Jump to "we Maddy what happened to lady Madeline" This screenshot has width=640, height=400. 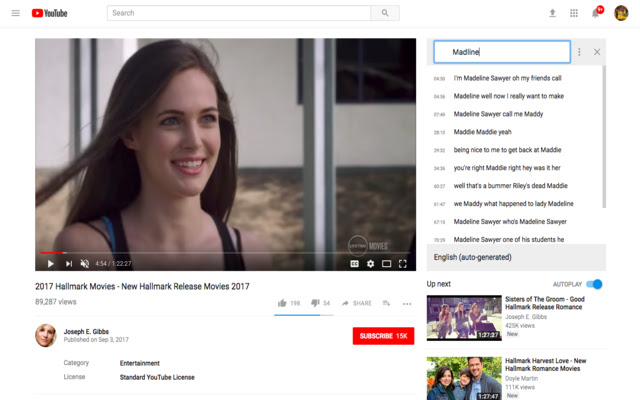[513, 204]
